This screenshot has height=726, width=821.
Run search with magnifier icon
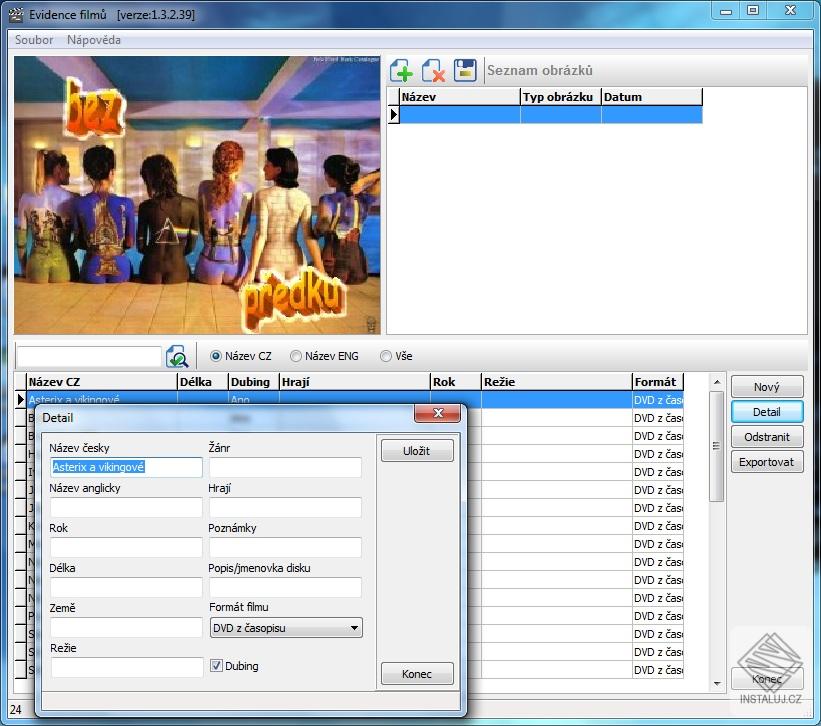(177, 356)
